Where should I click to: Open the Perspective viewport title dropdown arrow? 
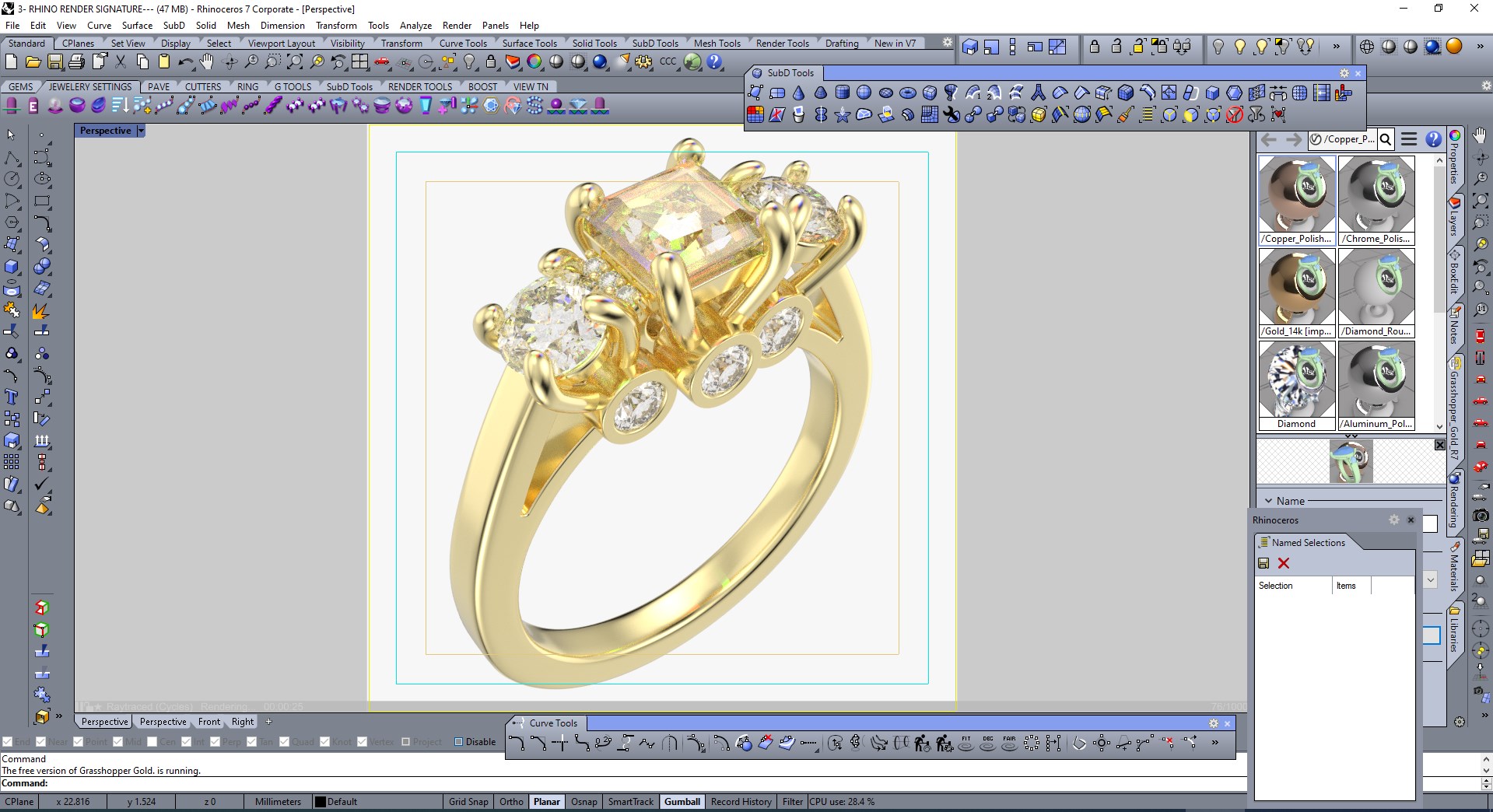pos(141,131)
